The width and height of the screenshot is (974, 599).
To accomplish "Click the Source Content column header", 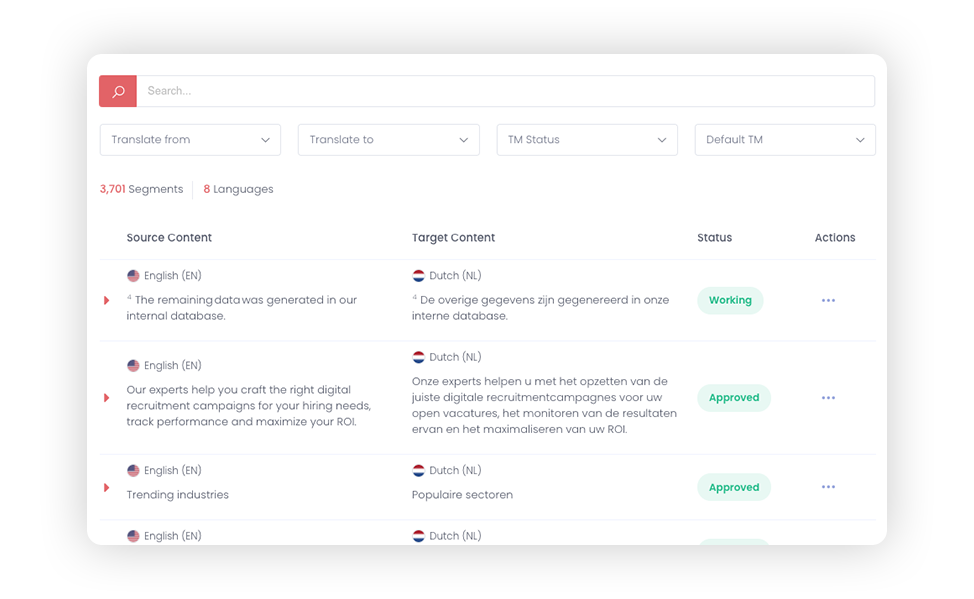I will click(x=169, y=238).
